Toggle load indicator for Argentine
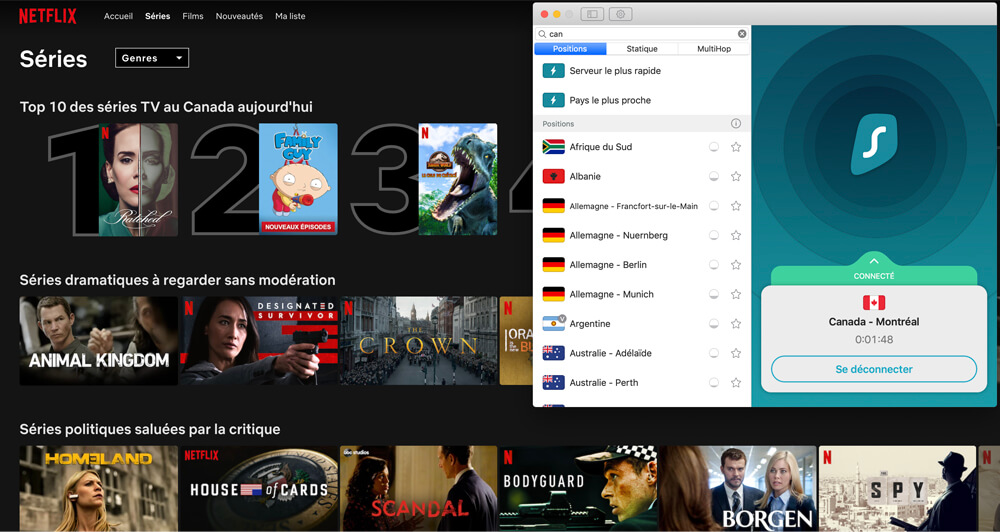This screenshot has width=1000, height=532. tap(714, 323)
